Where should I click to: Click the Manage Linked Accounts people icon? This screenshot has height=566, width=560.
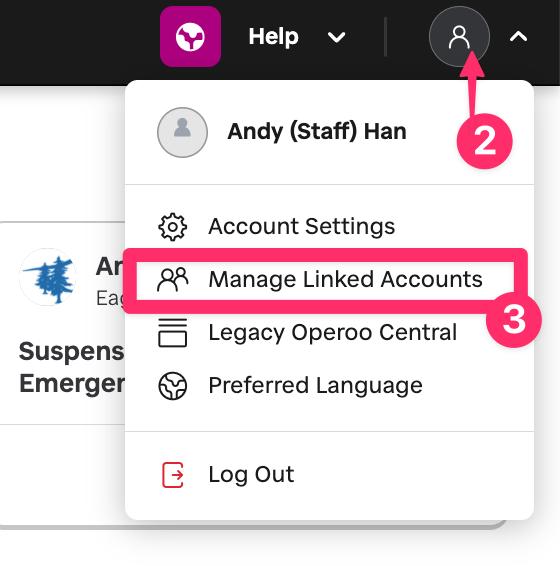pyautogui.click(x=173, y=279)
